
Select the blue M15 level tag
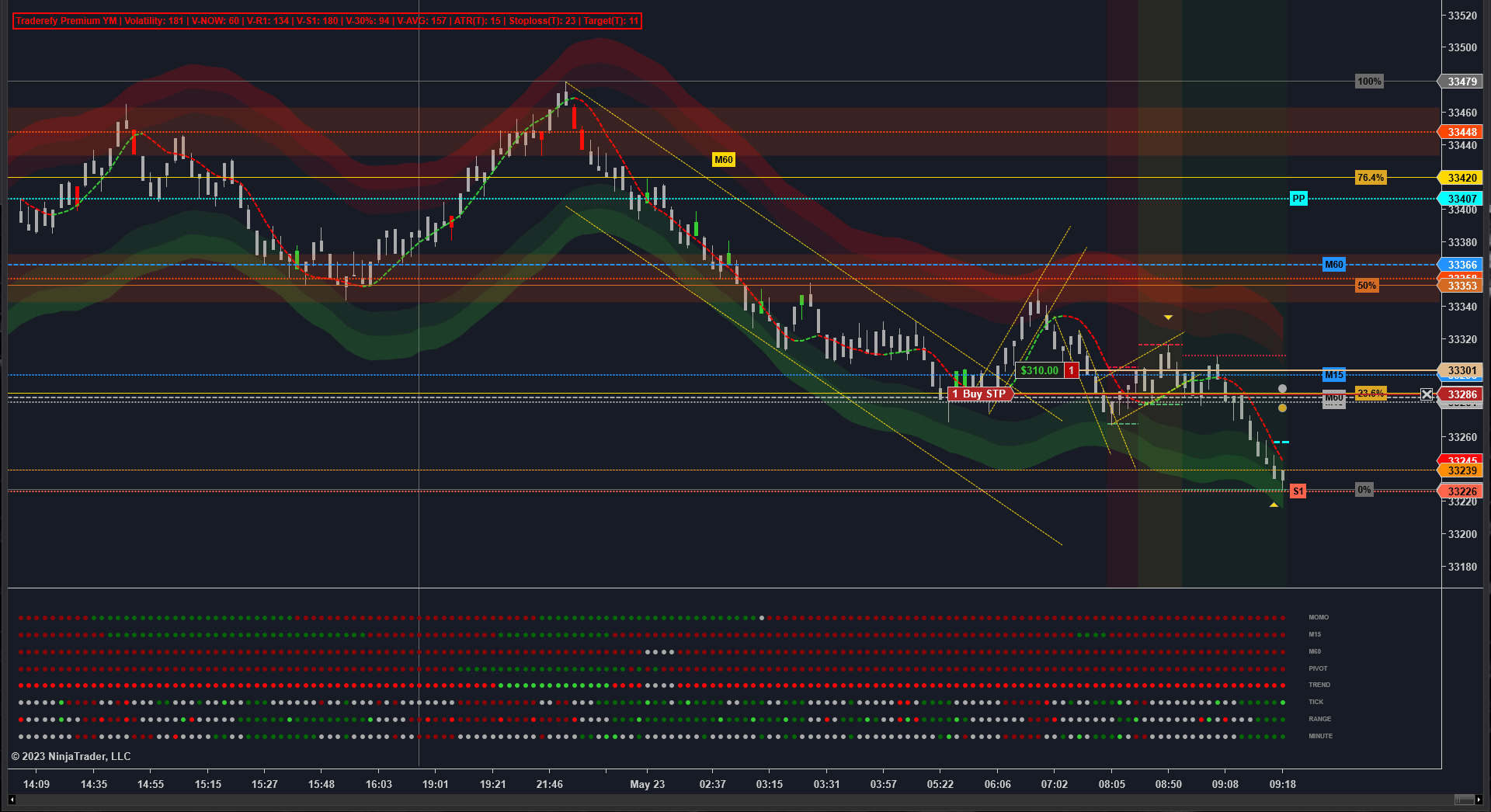point(1334,375)
